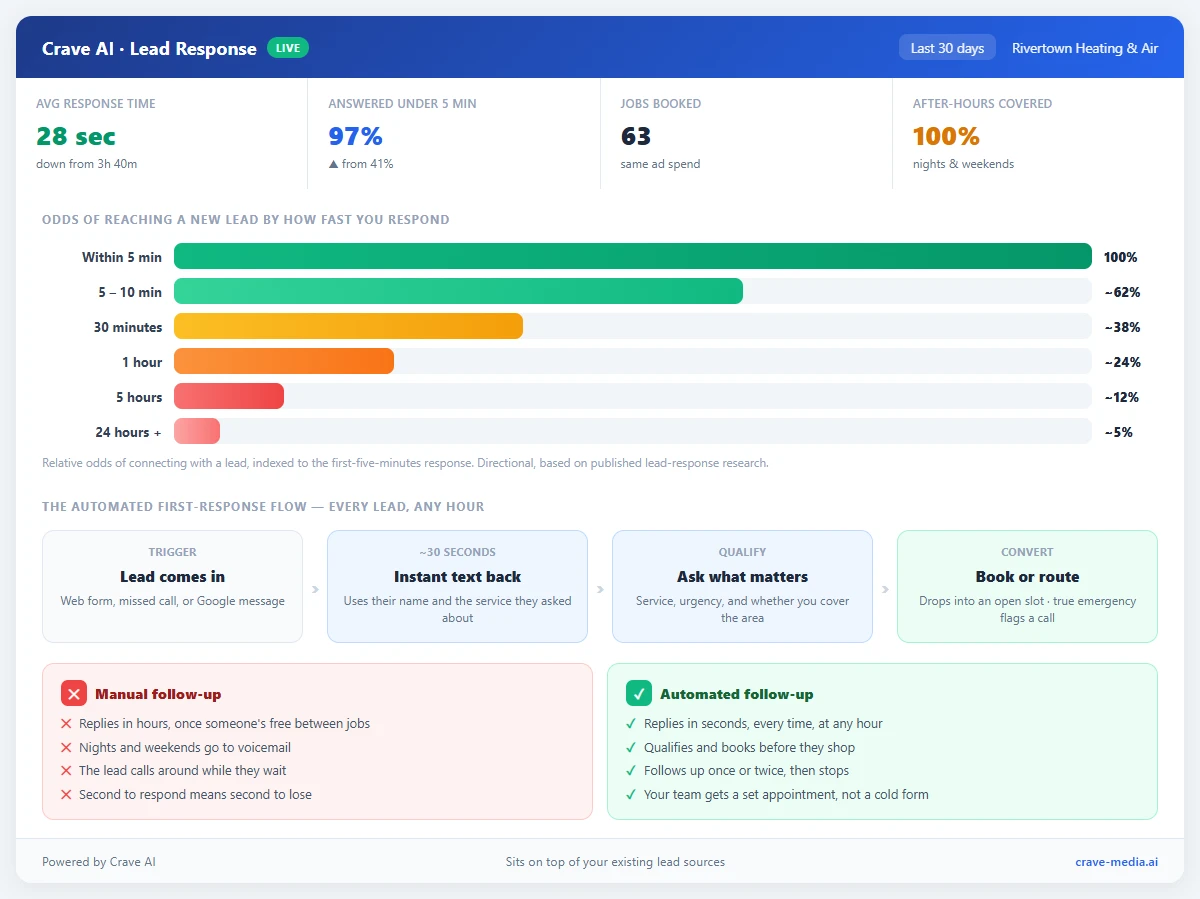Open the crave-media.ai link
The height and width of the screenshot is (899, 1200).
1117,862
